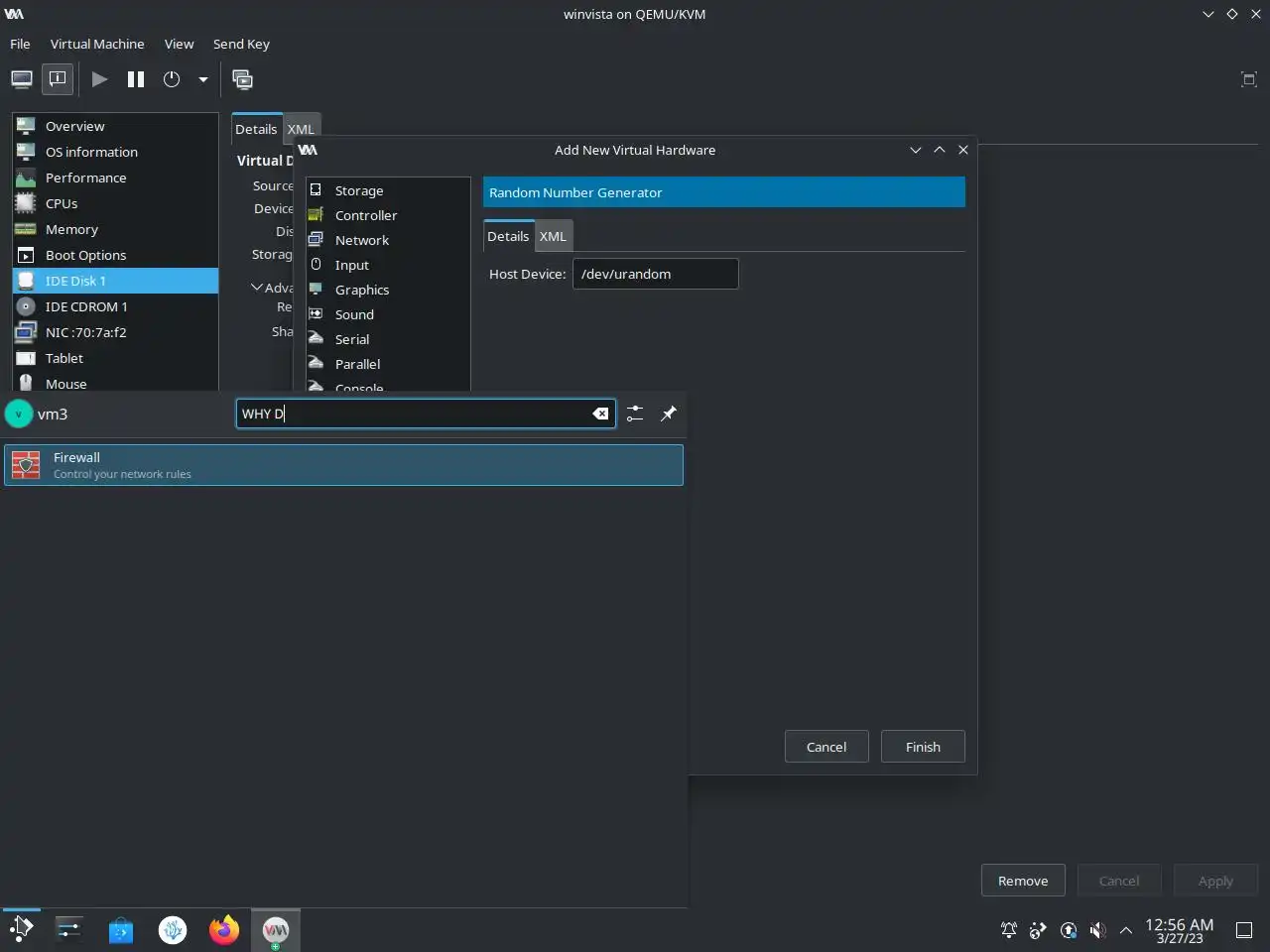The image size is (1270, 952).
Task: Click the show desktop button
Action: pyautogui.click(x=1244, y=930)
